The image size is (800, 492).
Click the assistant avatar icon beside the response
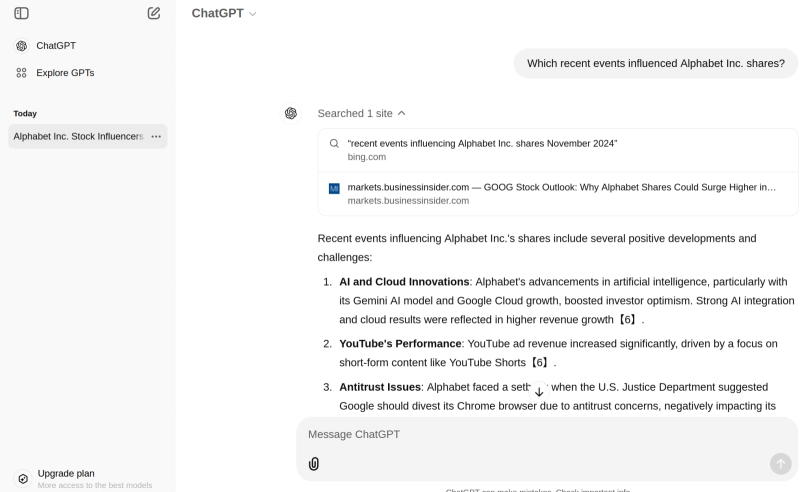pyautogui.click(x=291, y=113)
